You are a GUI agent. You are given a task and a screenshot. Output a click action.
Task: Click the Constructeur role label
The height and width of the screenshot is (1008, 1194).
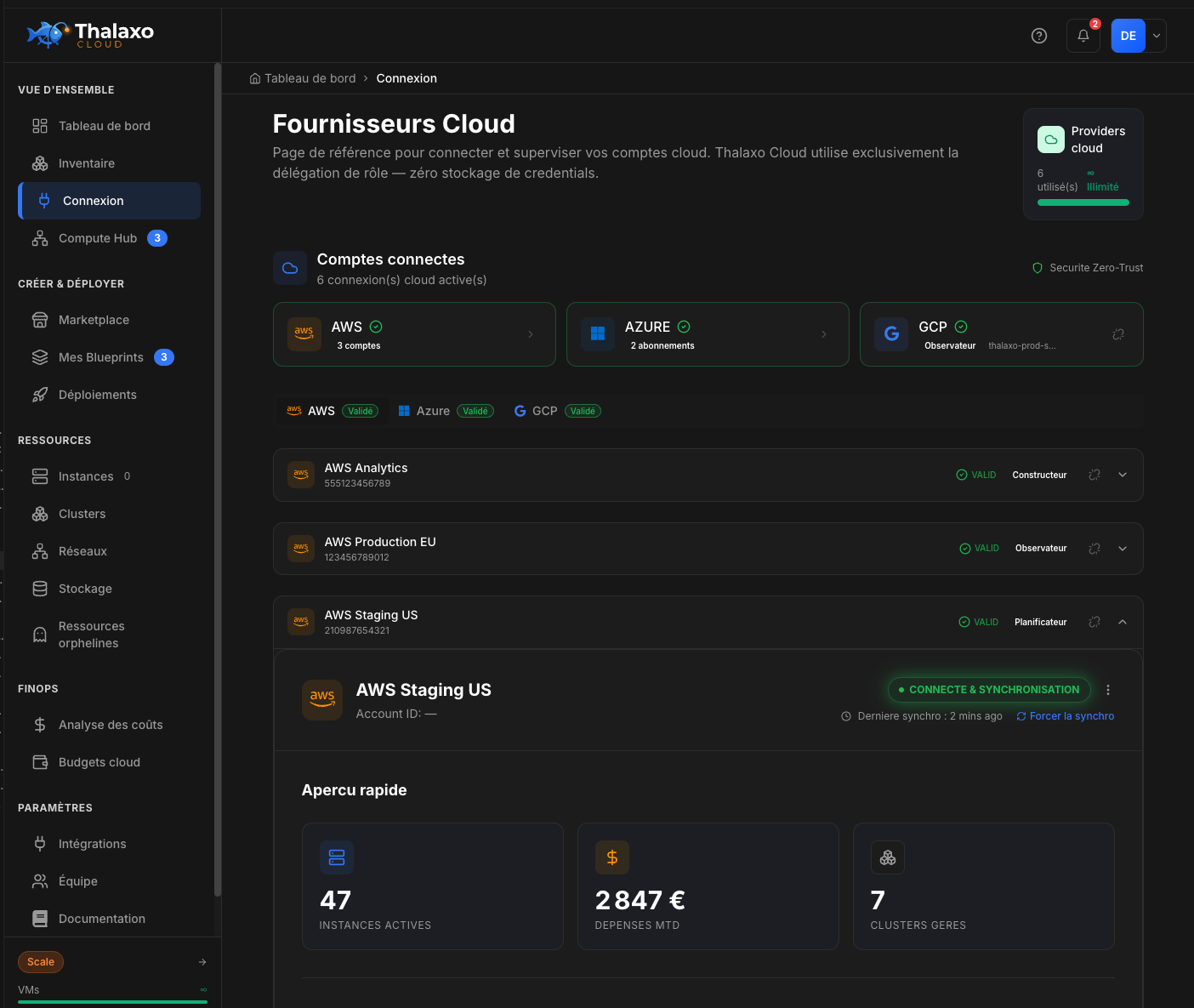pyautogui.click(x=1039, y=475)
